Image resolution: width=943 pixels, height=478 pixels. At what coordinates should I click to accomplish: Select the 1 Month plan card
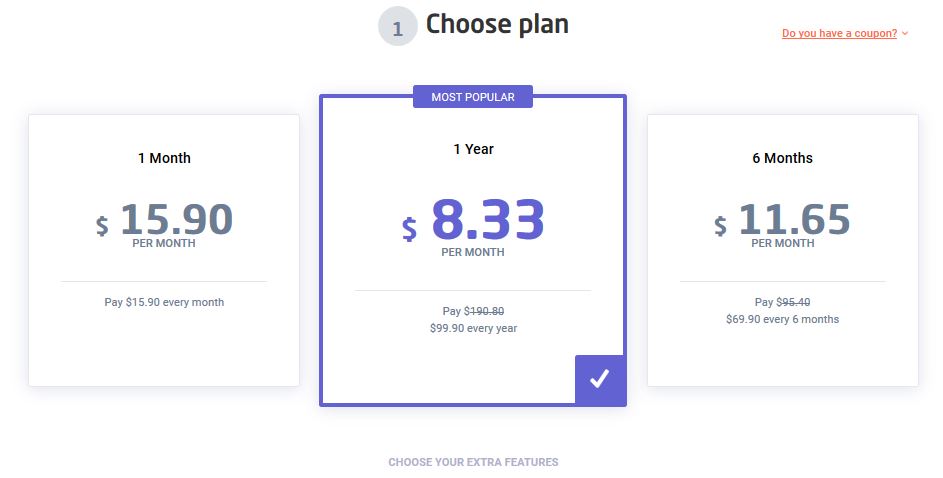(164, 250)
